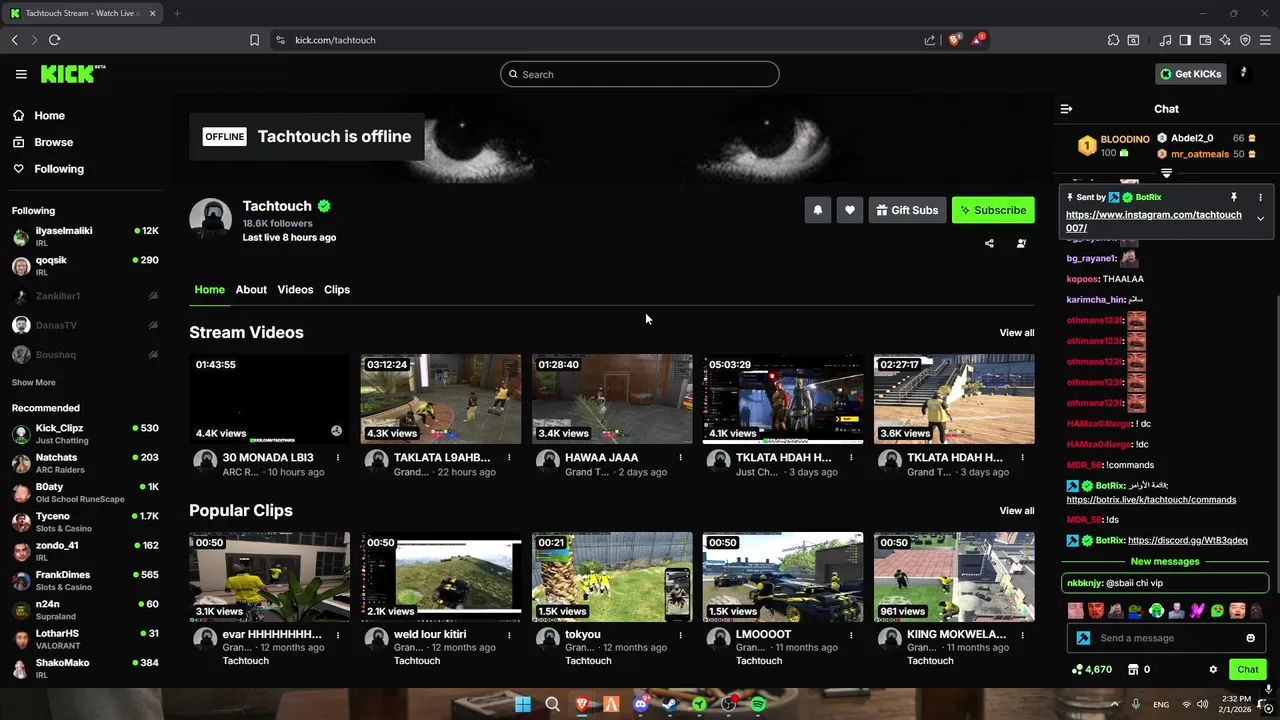Click the KICK logo
Screen dimensions: 1280x720
[73, 74]
